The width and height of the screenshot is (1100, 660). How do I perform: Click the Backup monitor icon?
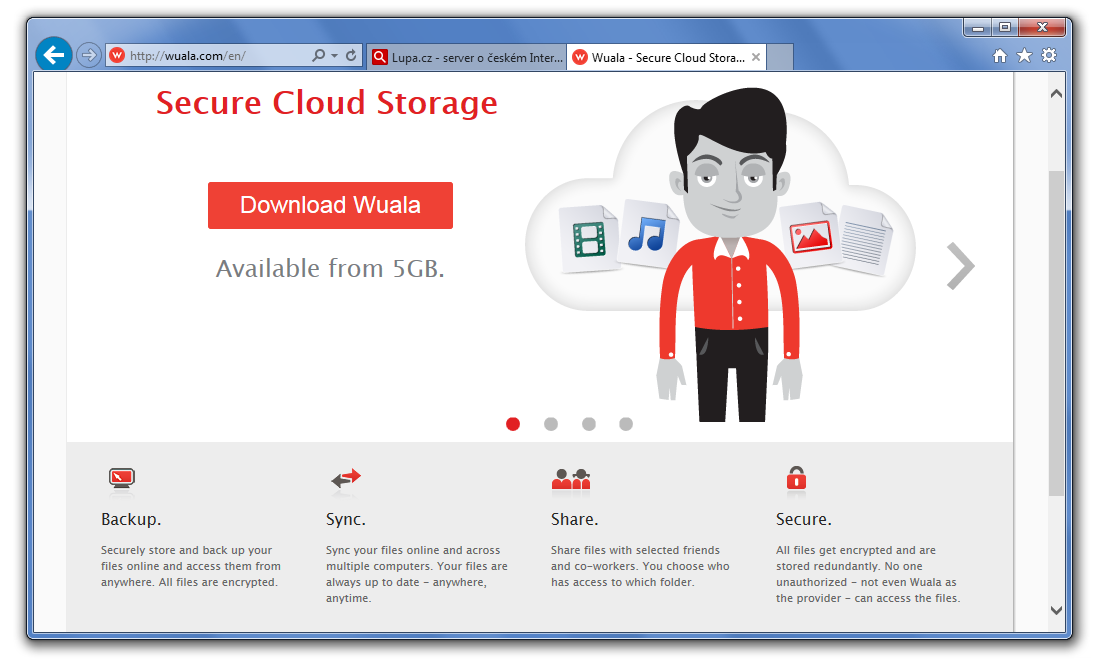(121, 480)
